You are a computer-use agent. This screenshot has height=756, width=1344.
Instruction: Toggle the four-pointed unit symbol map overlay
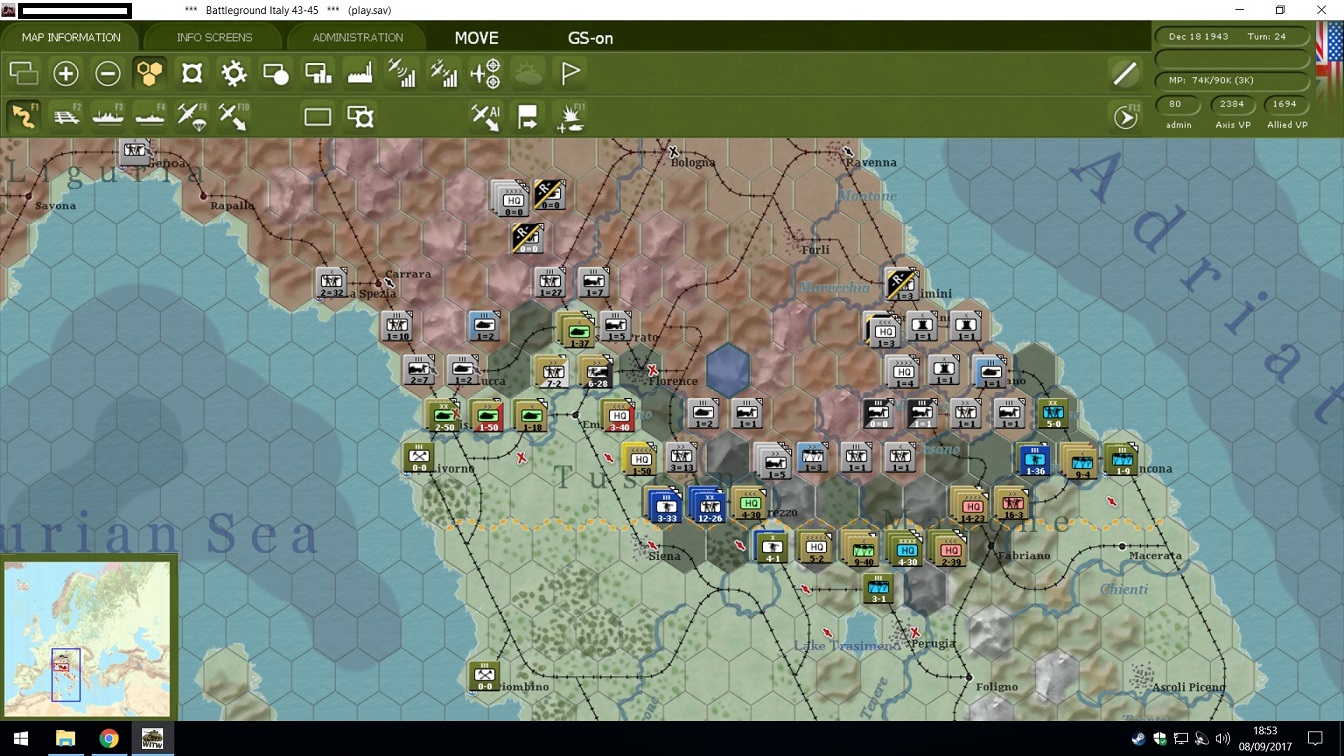(x=192, y=73)
